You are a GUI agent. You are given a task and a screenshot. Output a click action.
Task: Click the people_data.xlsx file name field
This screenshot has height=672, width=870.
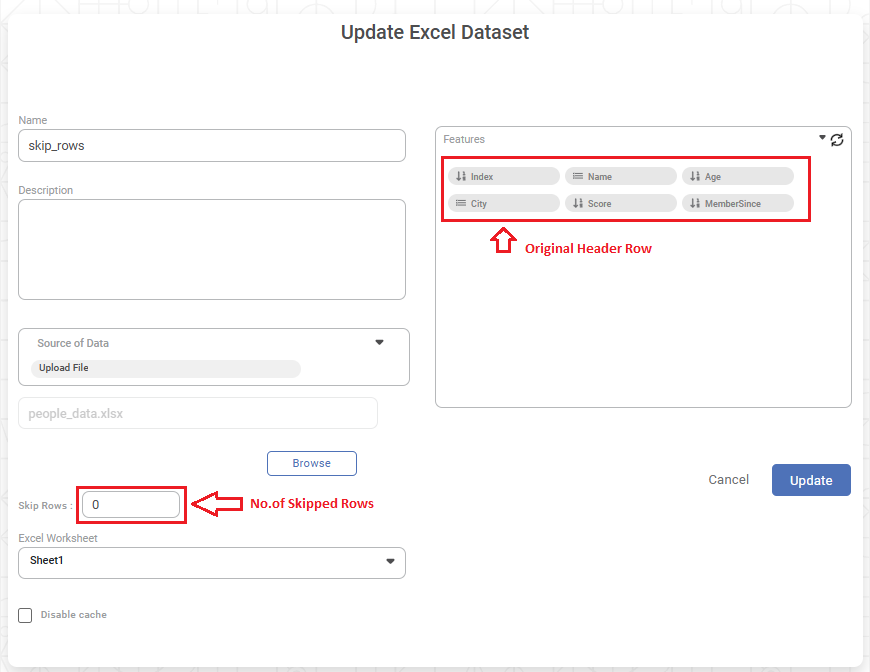pos(197,413)
